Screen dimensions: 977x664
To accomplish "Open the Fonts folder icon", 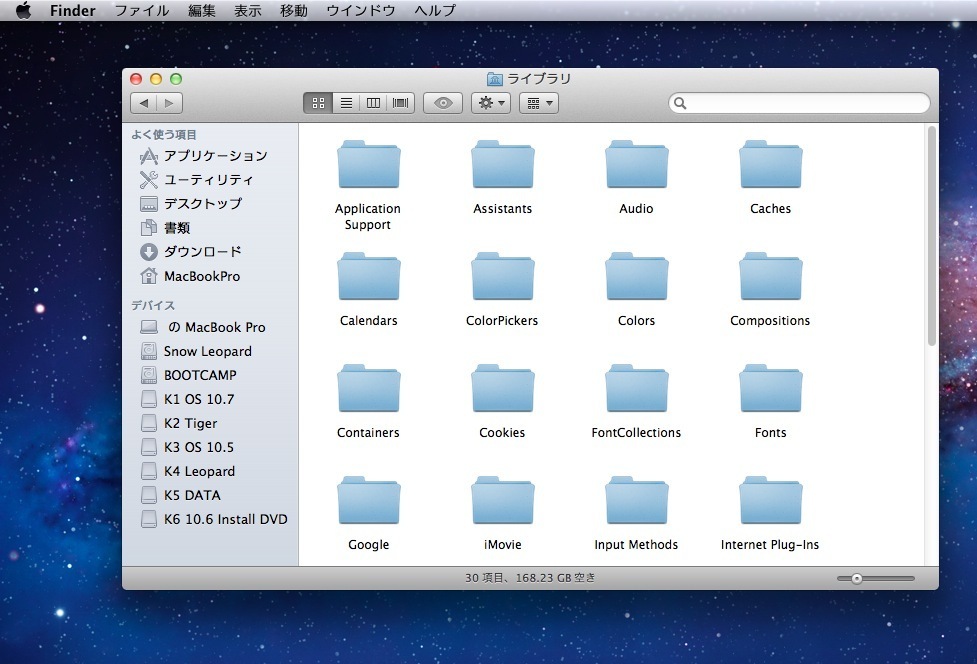I will pos(770,390).
